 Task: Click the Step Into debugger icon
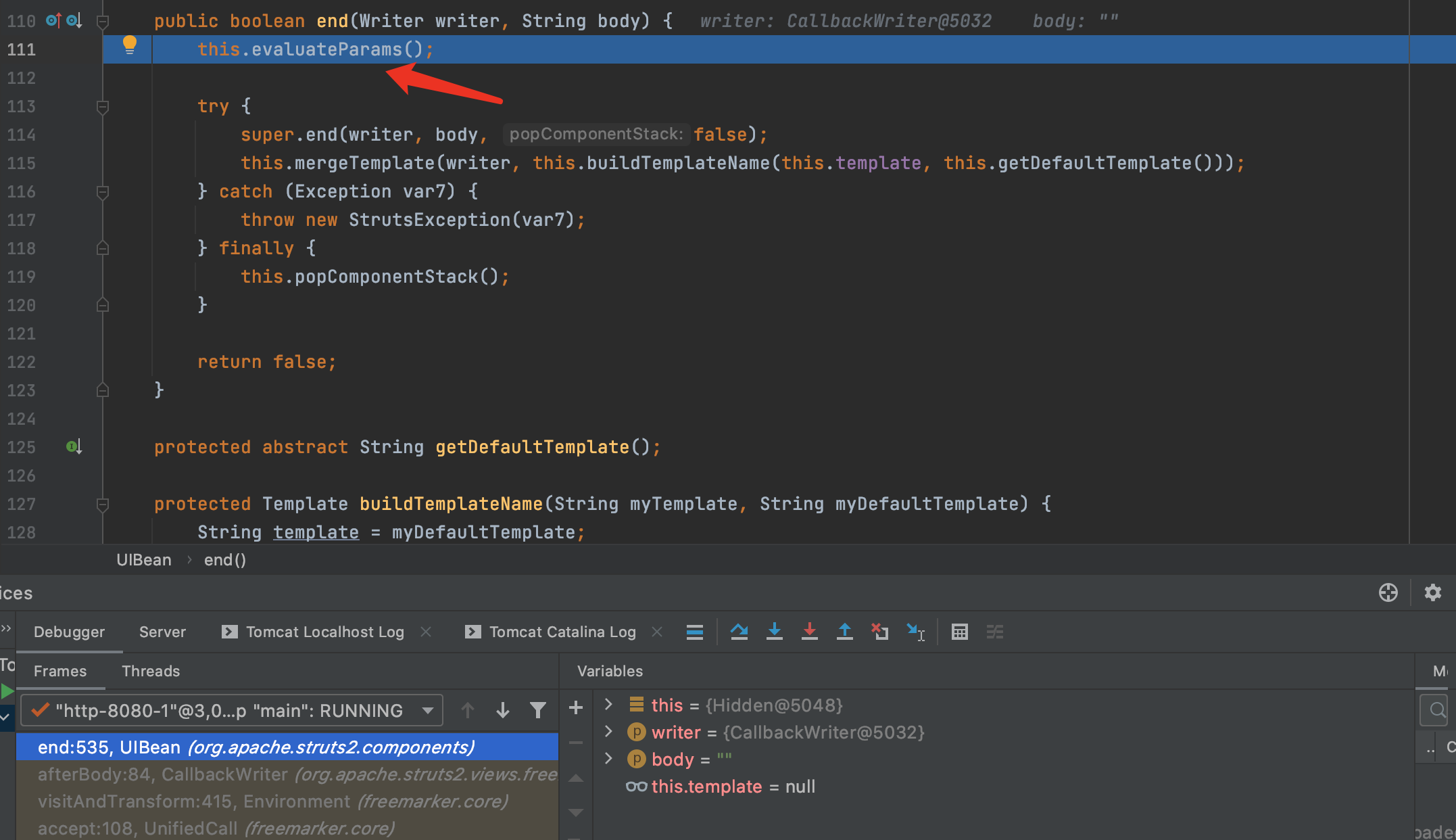click(x=775, y=632)
